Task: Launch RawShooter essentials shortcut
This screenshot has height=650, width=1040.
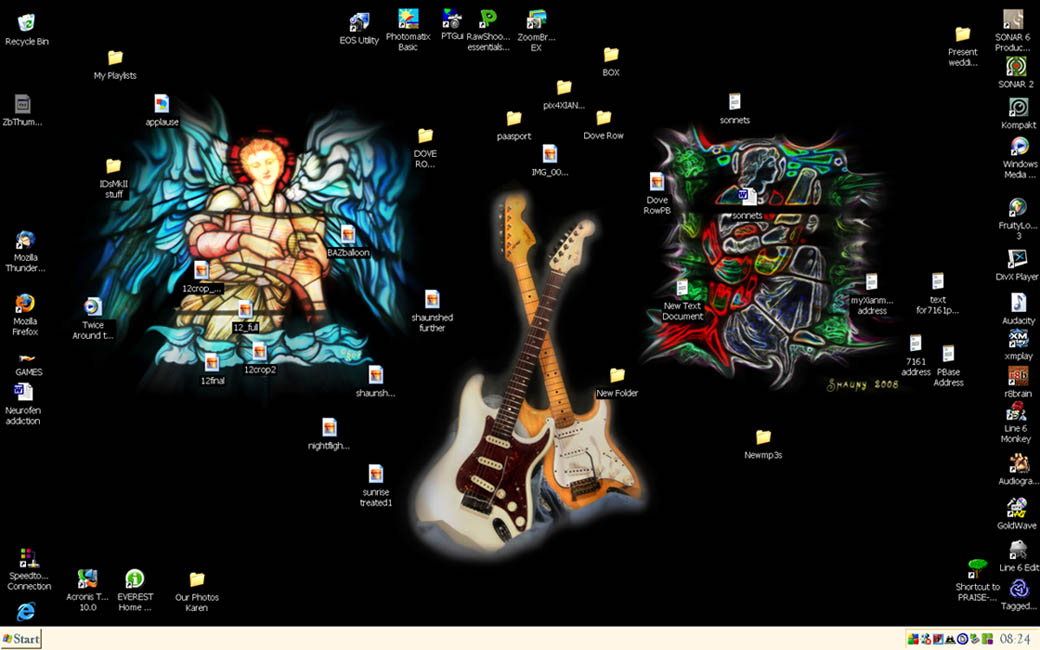Action: click(x=488, y=19)
